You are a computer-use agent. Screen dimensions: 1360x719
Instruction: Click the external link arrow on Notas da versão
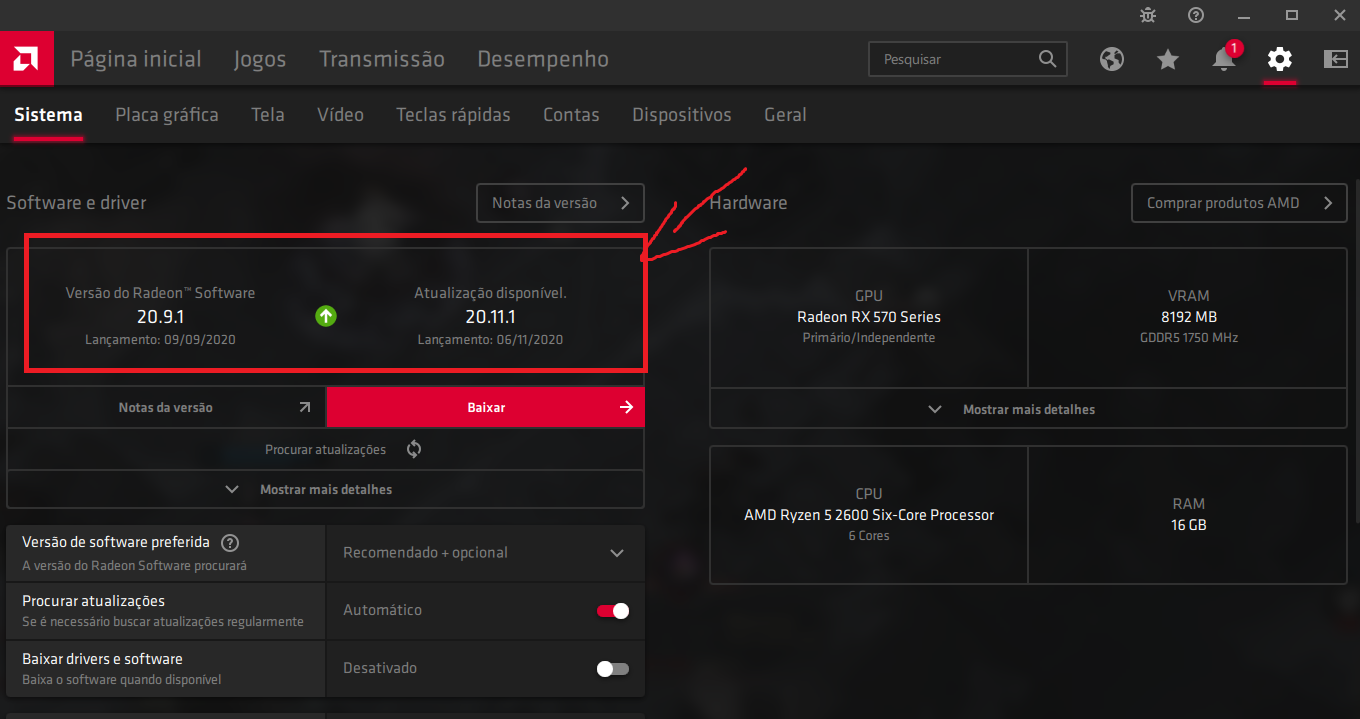coord(305,407)
